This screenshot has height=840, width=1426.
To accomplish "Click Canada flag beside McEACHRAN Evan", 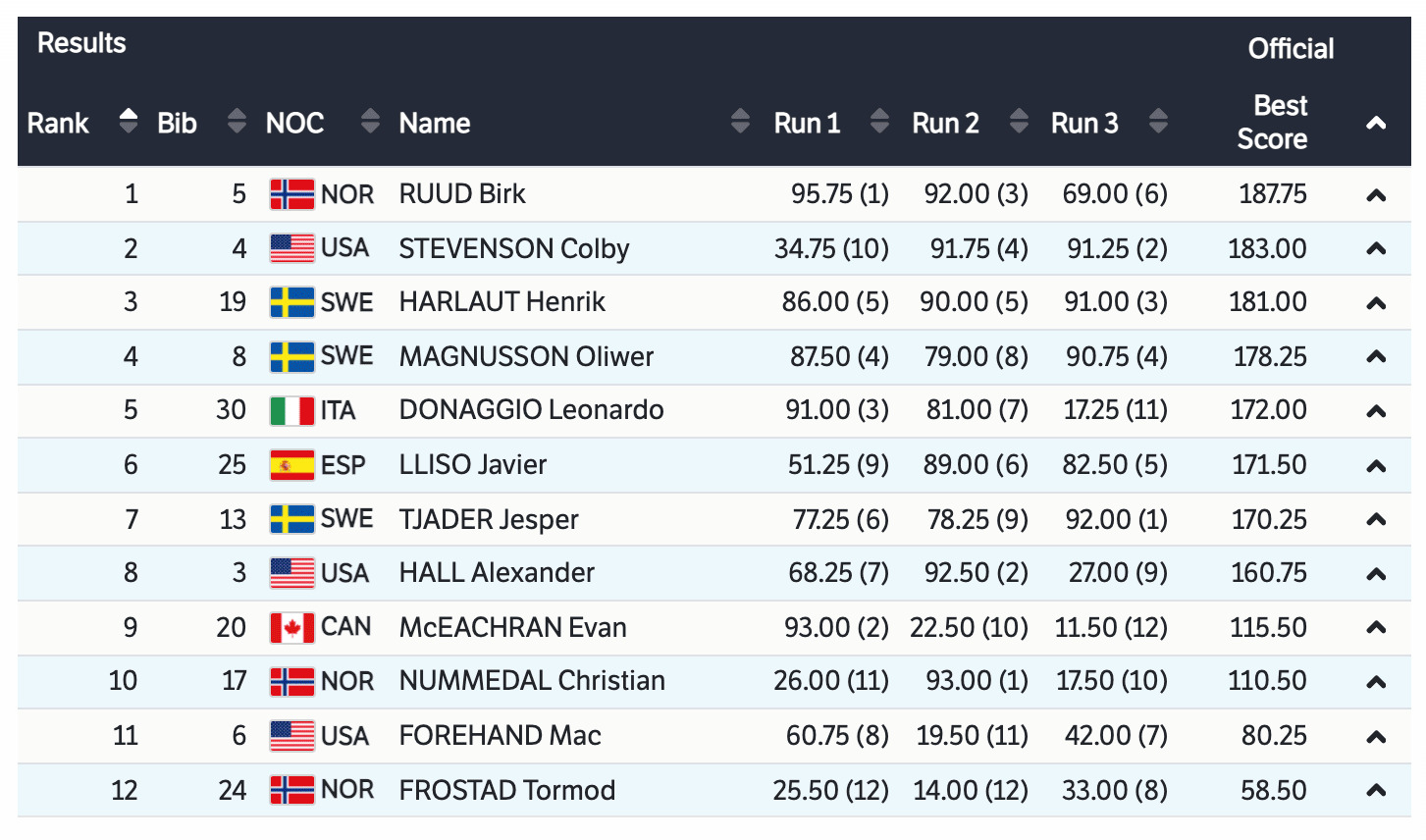I will point(291,628).
